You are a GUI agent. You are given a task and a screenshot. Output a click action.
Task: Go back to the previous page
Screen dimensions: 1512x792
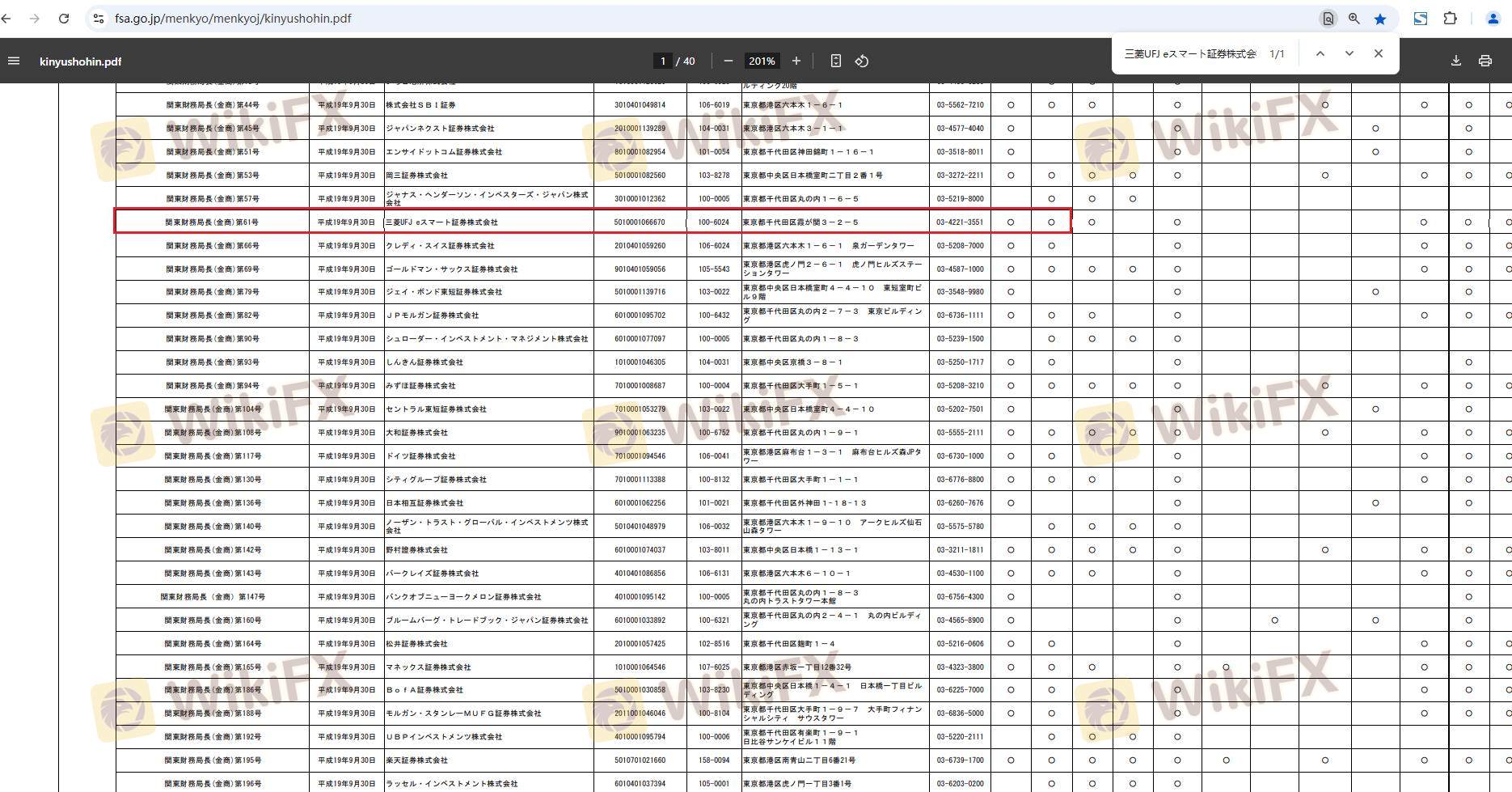tap(7, 19)
